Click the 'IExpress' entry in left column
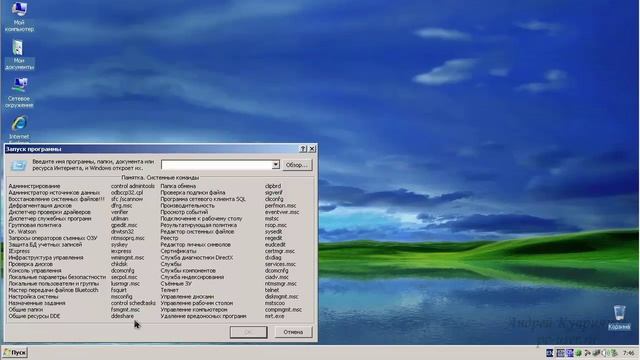640x360 pixels. (19, 251)
